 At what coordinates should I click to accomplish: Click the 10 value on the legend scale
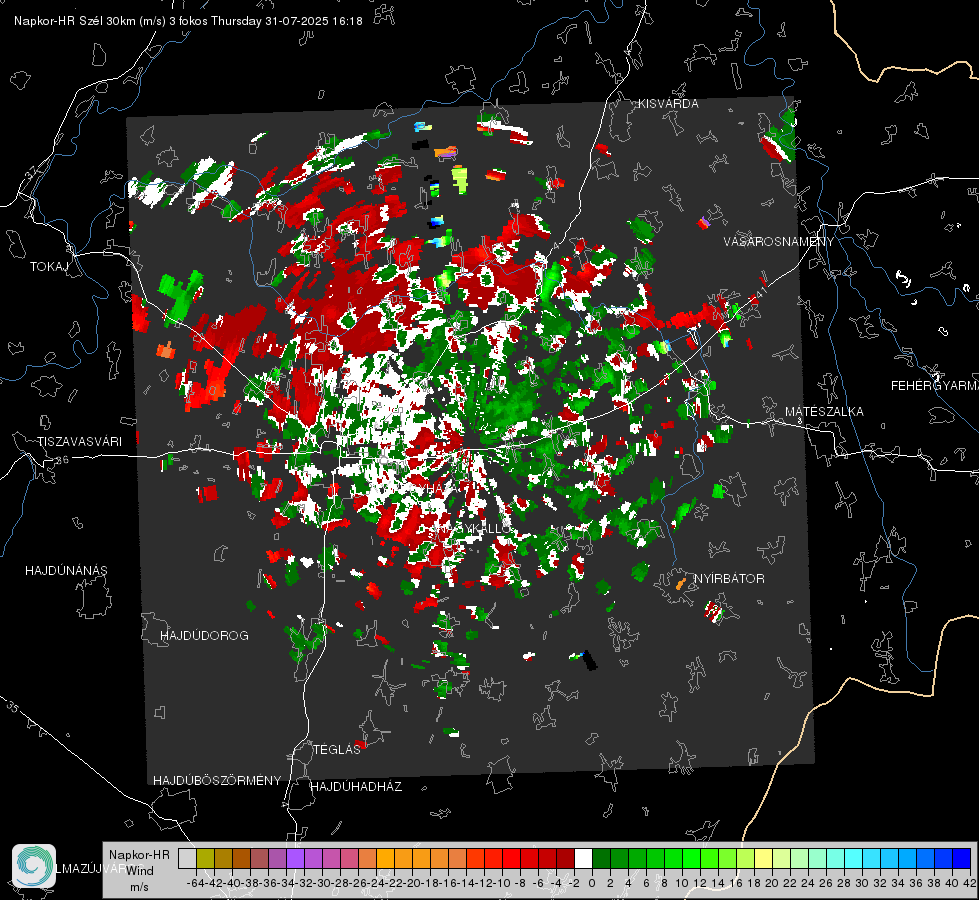(x=682, y=883)
